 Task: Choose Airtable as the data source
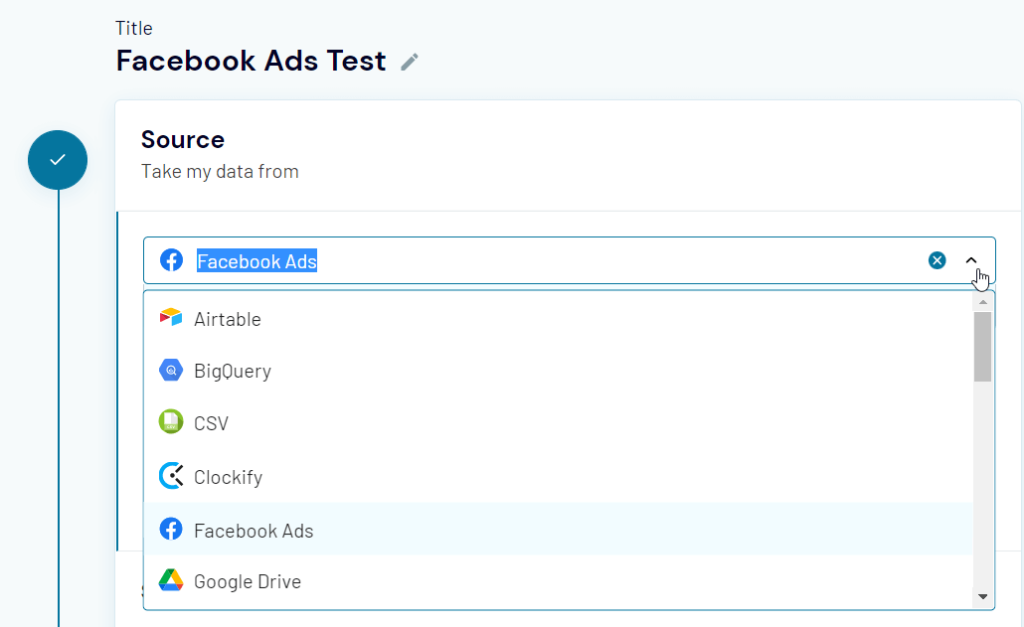pos(225,318)
